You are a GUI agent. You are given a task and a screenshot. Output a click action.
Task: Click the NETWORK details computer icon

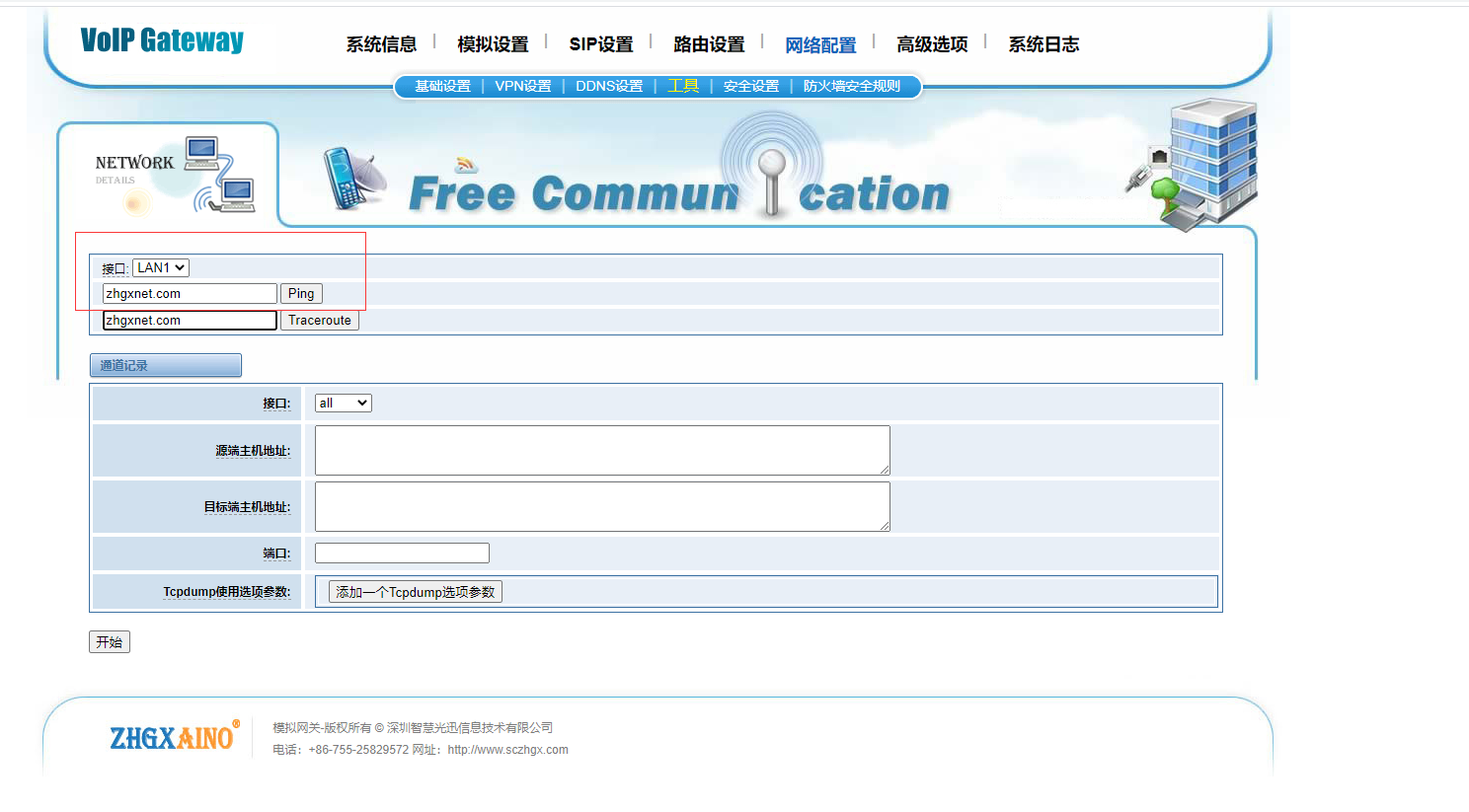coord(219,175)
